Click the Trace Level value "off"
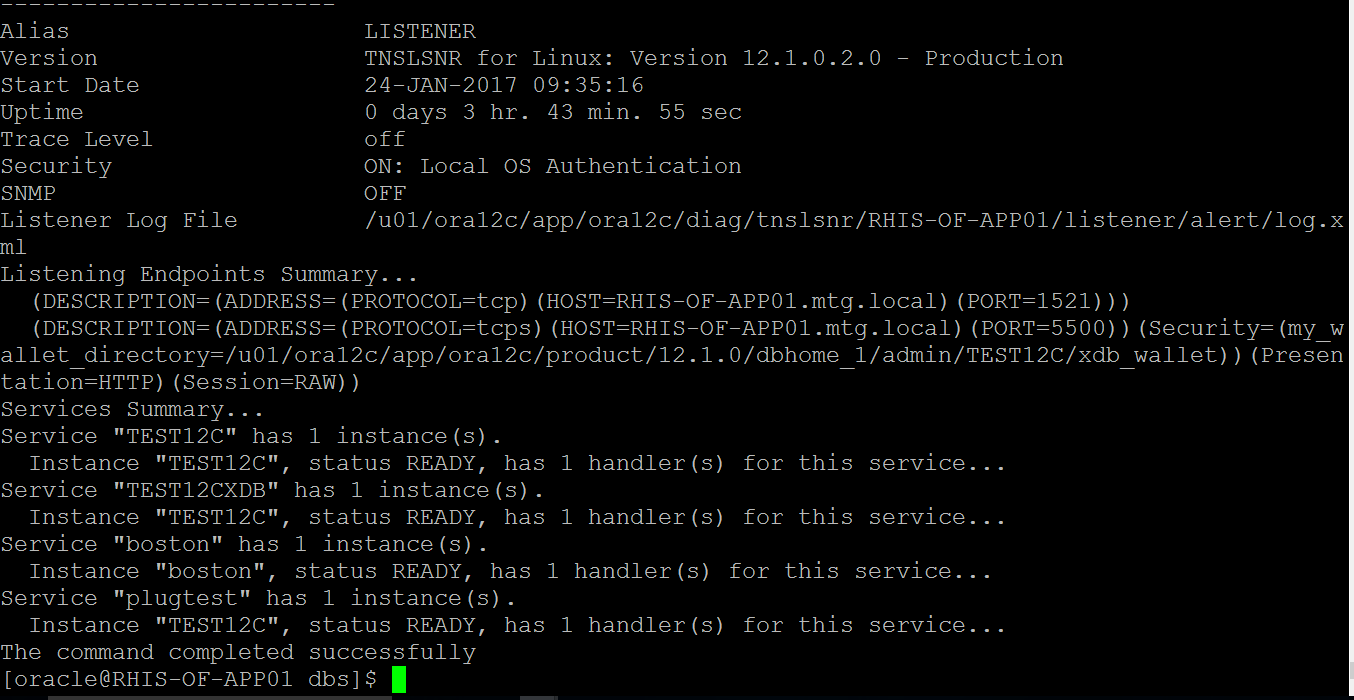The width and height of the screenshot is (1354, 700). tap(385, 140)
